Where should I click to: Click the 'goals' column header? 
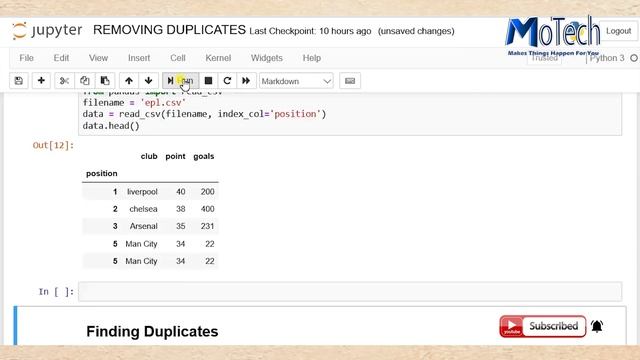point(204,156)
